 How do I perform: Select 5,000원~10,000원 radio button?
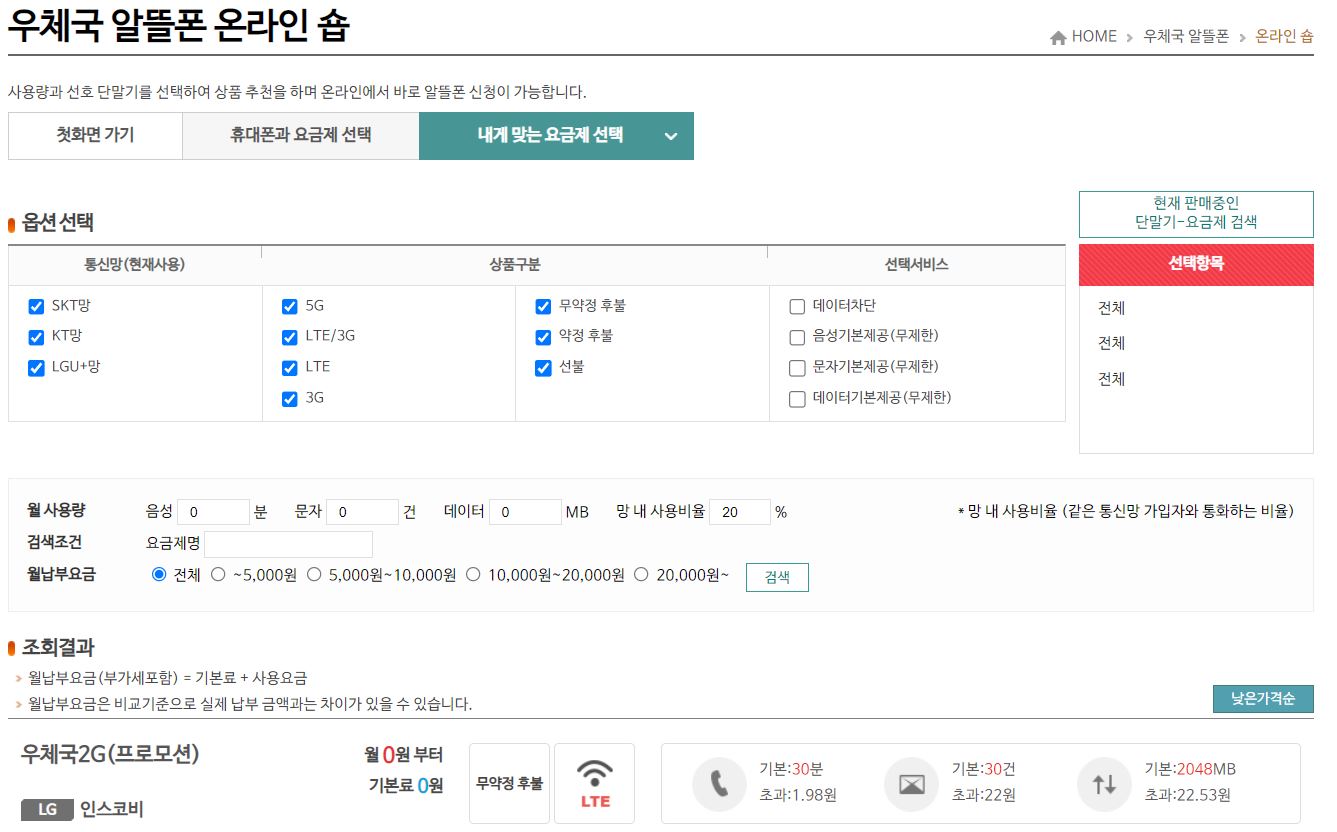314,574
